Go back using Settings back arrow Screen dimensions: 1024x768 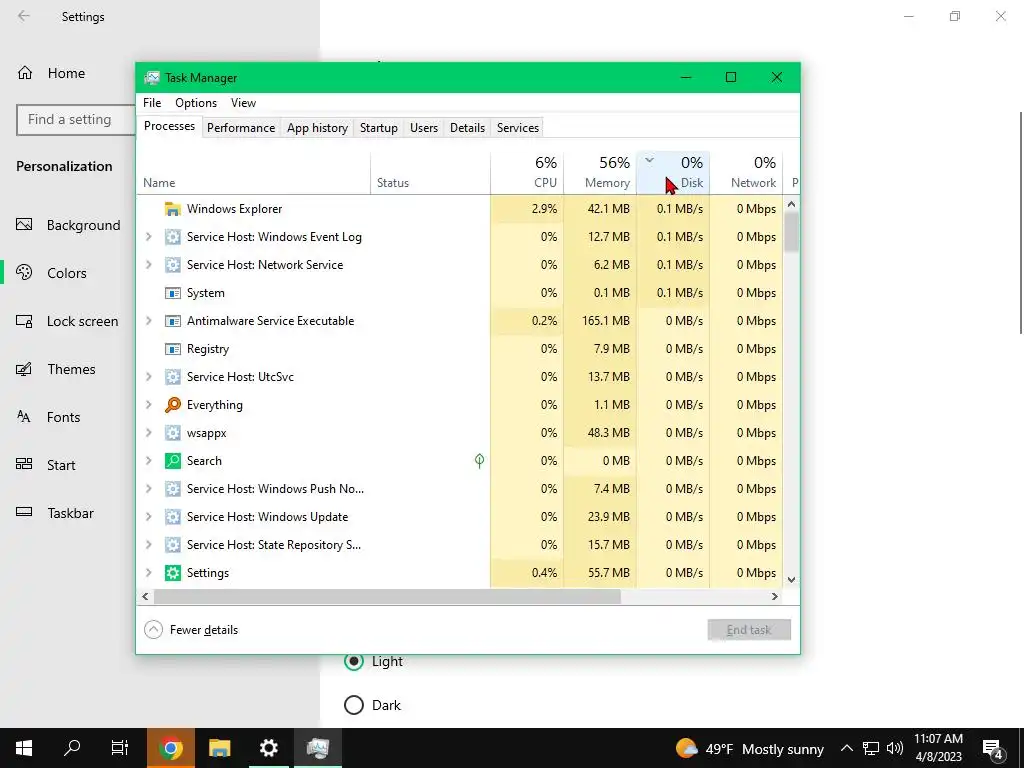[24, 16]
